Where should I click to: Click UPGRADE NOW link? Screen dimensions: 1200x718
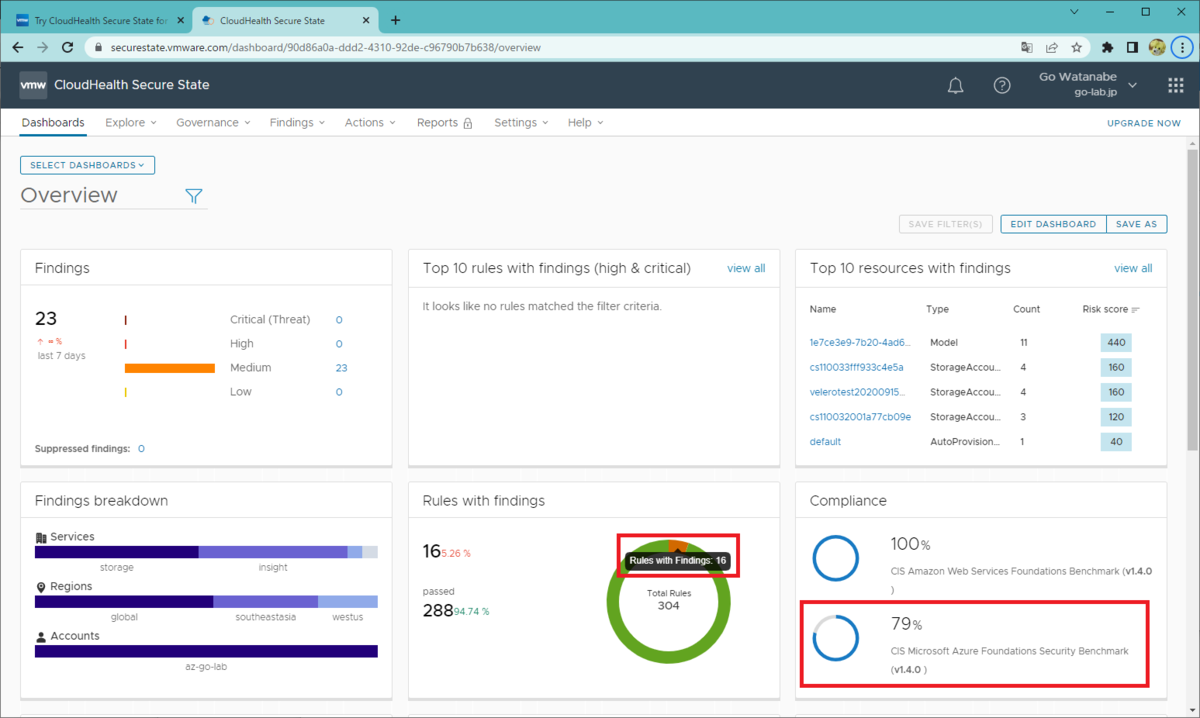pos(1144,123)
